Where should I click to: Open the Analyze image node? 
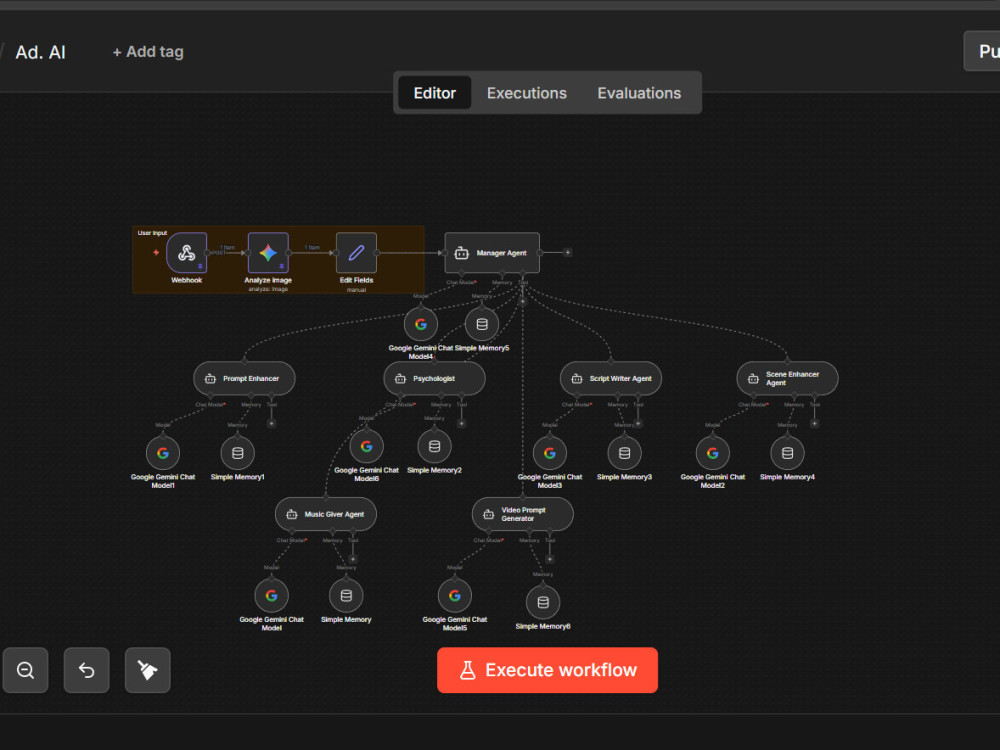click(268, 253)
